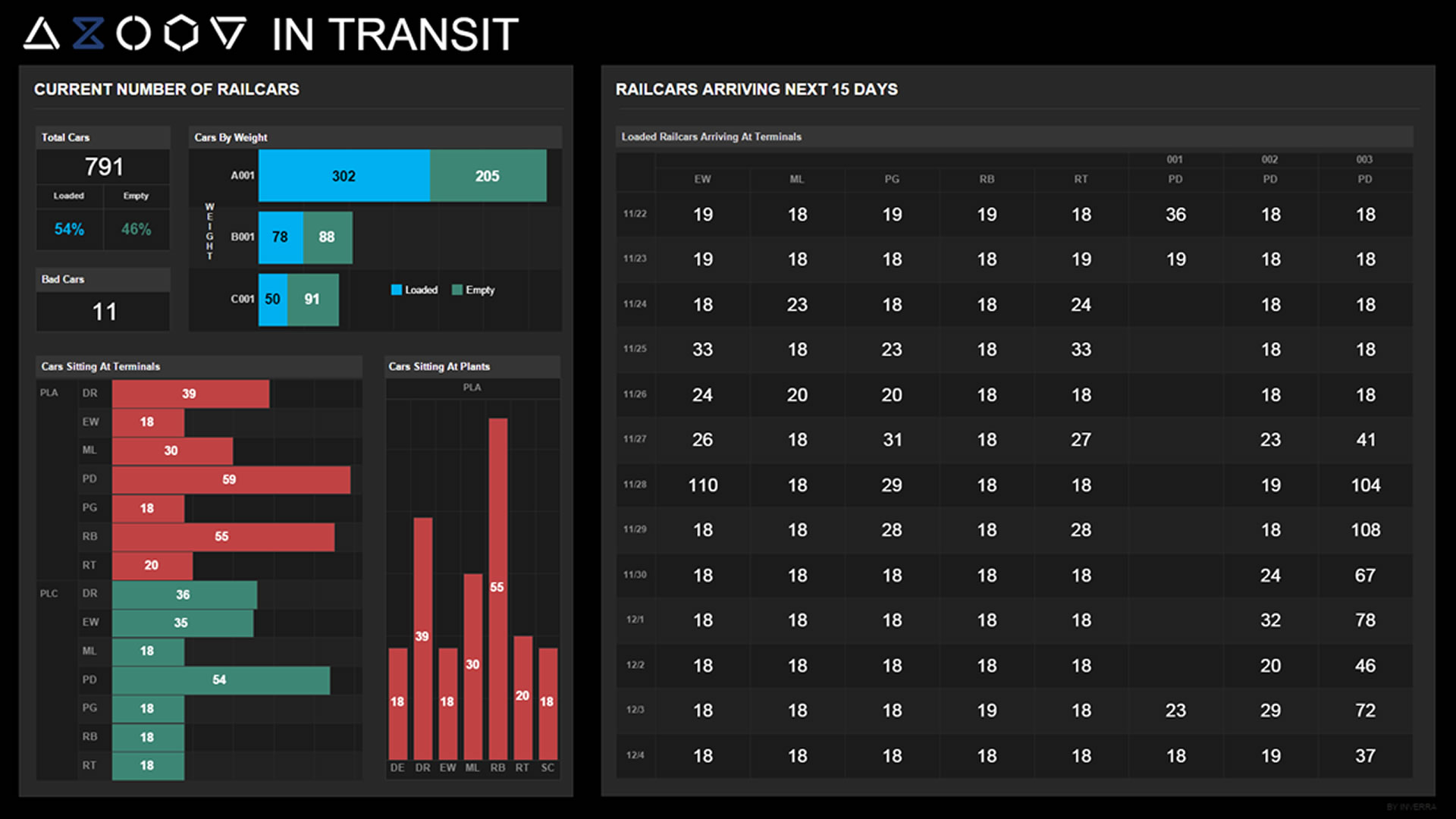Select the ML plant column bar 30

[x=472, y=667]
